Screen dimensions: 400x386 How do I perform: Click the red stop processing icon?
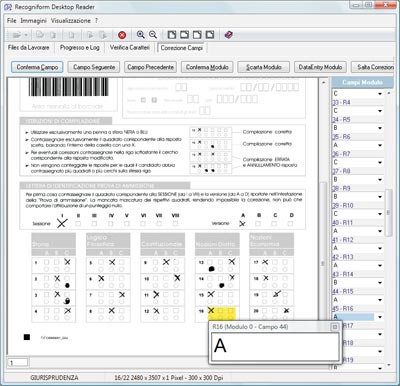coord(122,35)
